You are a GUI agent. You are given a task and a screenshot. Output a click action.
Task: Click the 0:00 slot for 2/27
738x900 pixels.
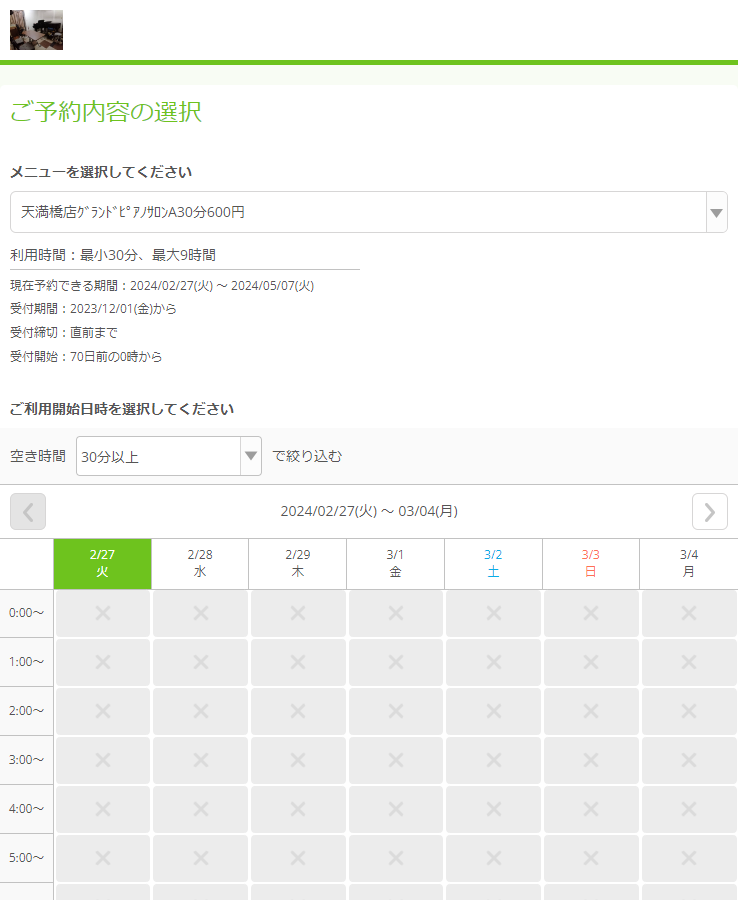tap(102, 613)
